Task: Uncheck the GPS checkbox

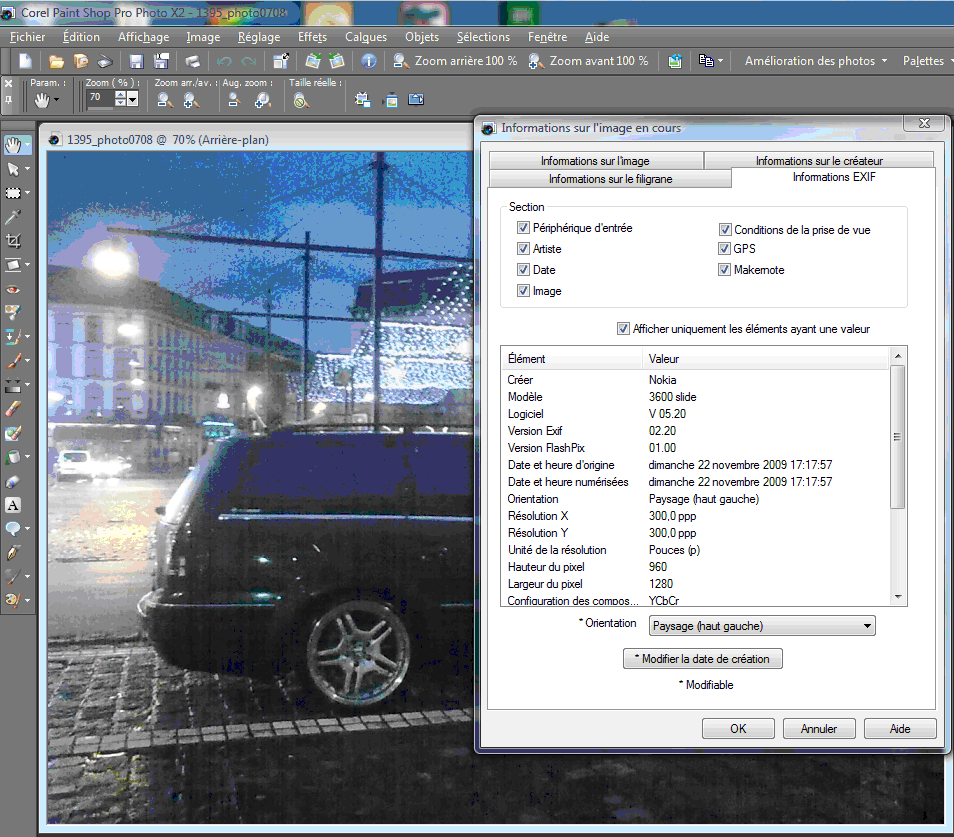Action: coord(724,248)
